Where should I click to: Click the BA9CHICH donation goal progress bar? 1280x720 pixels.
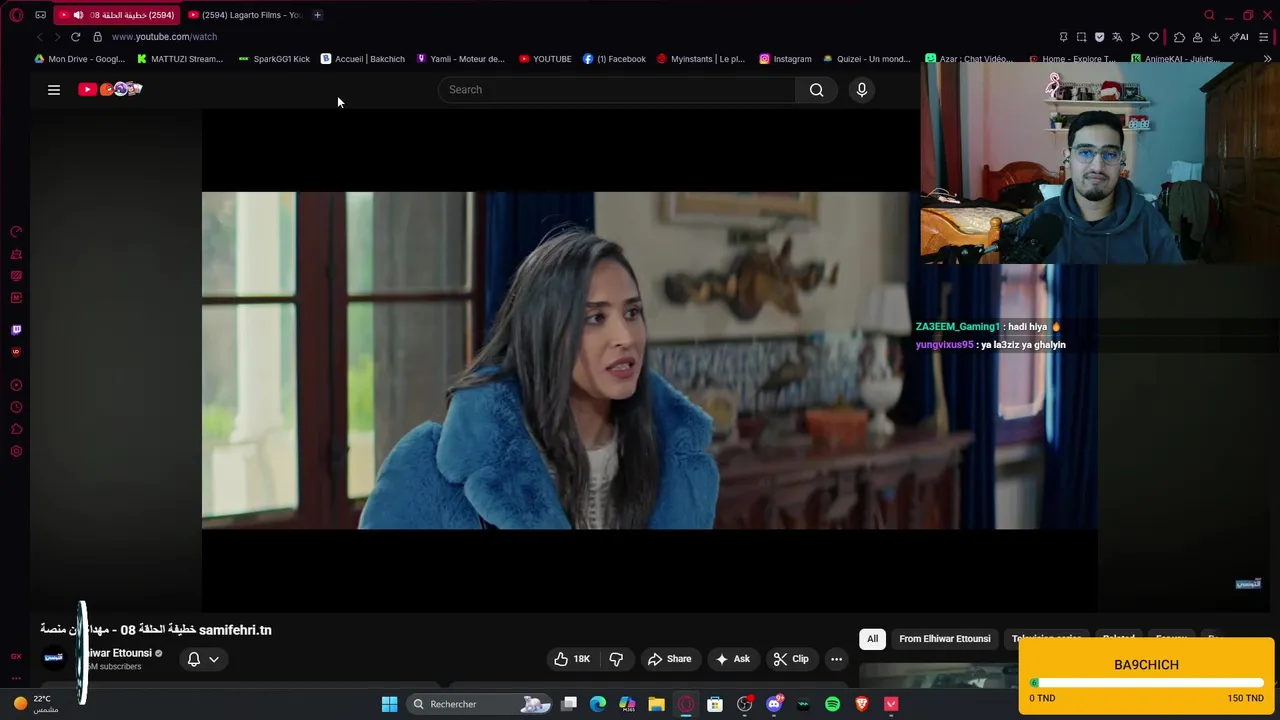1146,683
